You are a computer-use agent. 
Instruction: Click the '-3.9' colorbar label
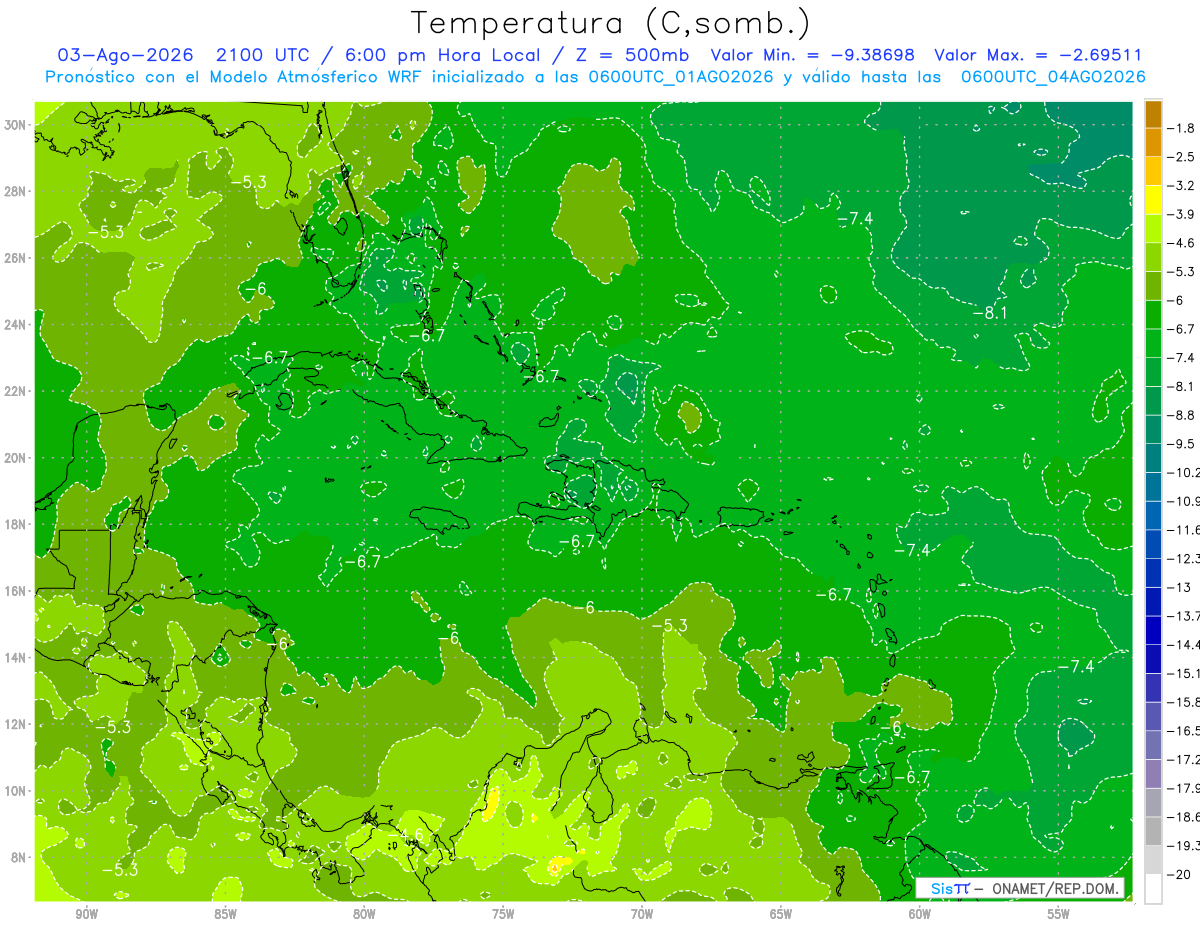coord(1182,214)
